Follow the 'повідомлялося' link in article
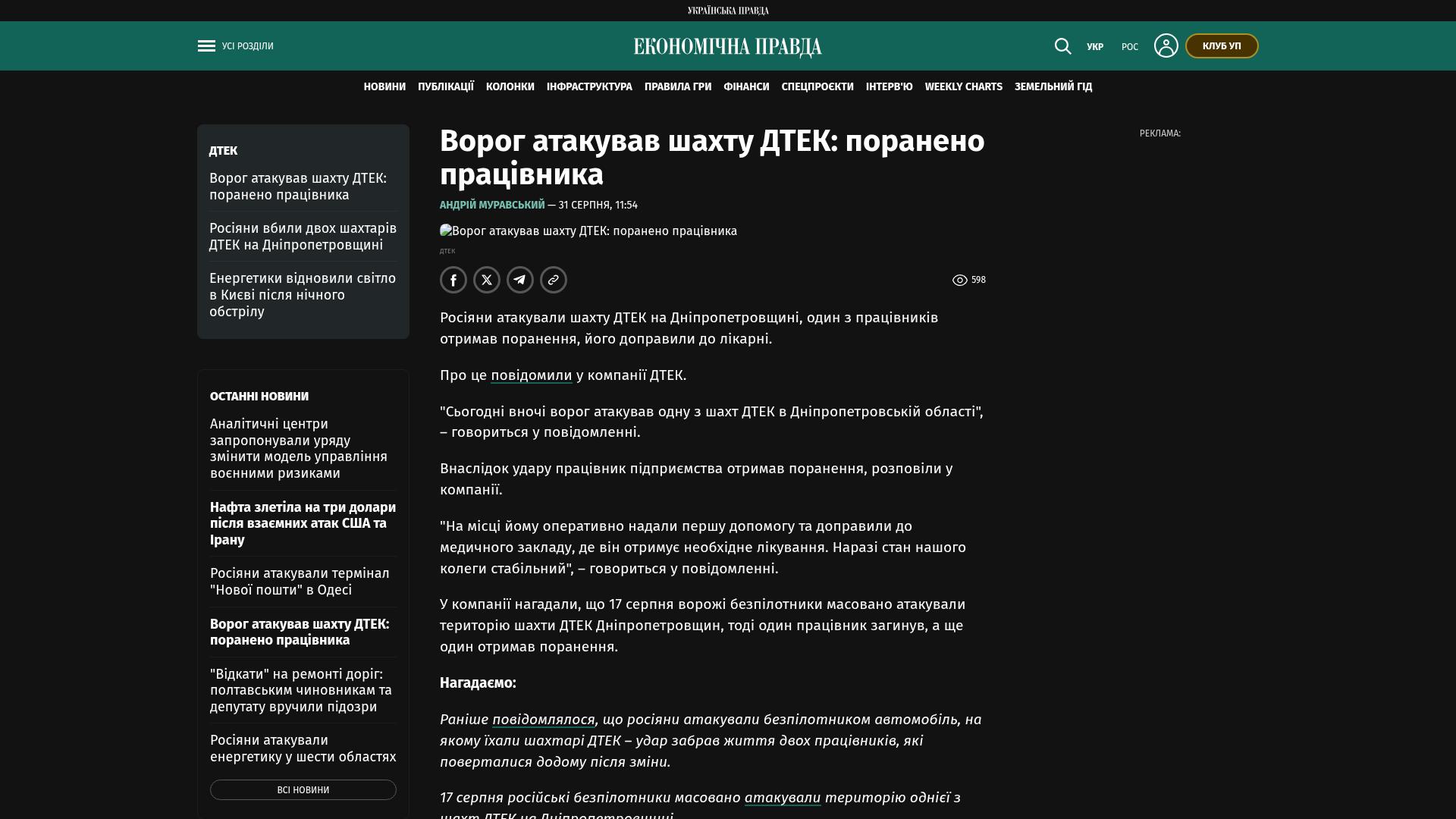This screenshot has width=1456, height=819. 544,720
